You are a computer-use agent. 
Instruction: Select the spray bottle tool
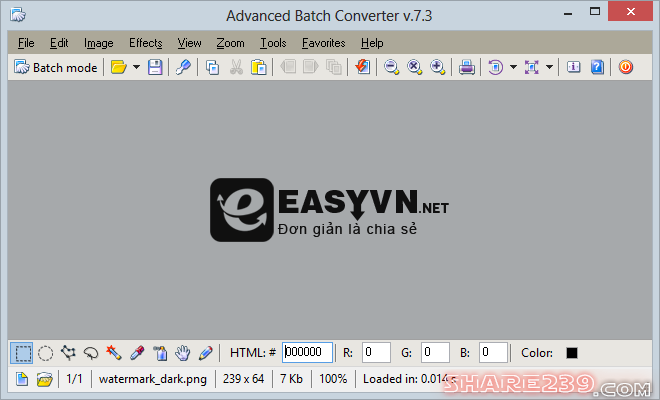(x=160, y=353)
